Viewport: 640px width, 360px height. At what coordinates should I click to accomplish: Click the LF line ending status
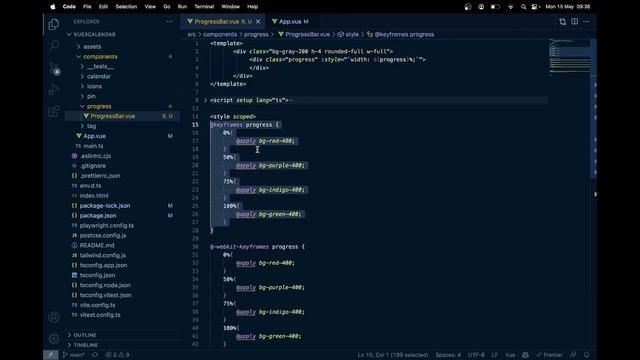(495, 355)
